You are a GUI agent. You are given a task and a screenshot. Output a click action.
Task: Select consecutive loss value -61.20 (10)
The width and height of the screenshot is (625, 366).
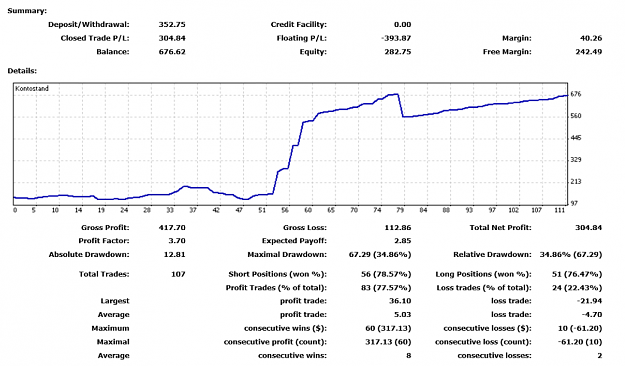[x=580, y=342]
